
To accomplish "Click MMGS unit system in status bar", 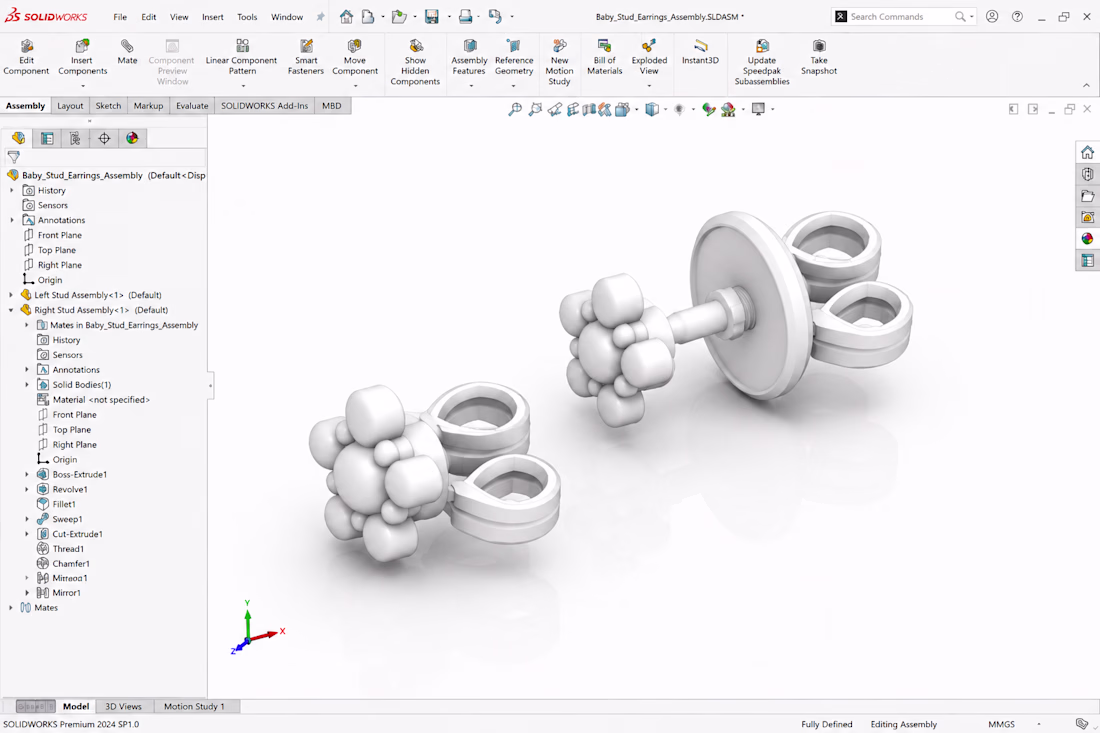I will point(1001,725).
